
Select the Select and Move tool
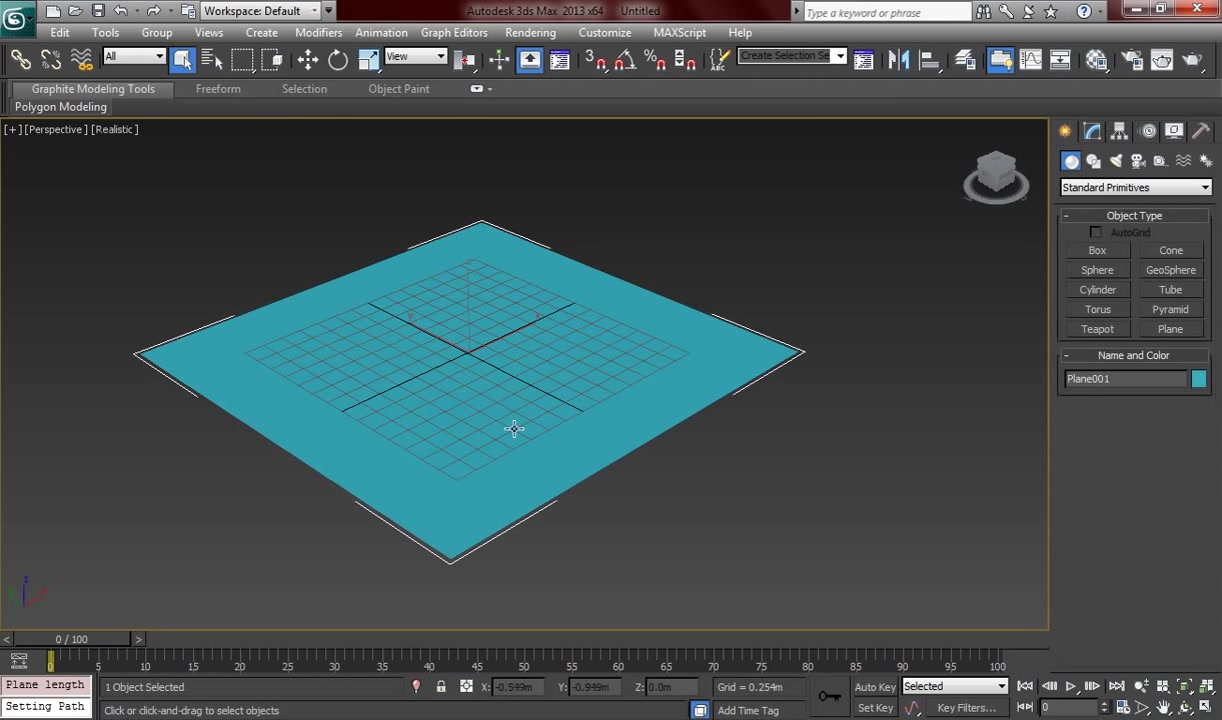pos(308,59)
